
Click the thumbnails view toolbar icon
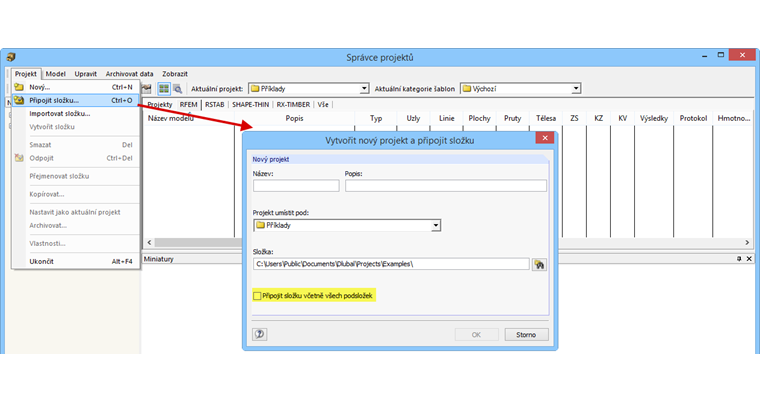coord(164,89)
